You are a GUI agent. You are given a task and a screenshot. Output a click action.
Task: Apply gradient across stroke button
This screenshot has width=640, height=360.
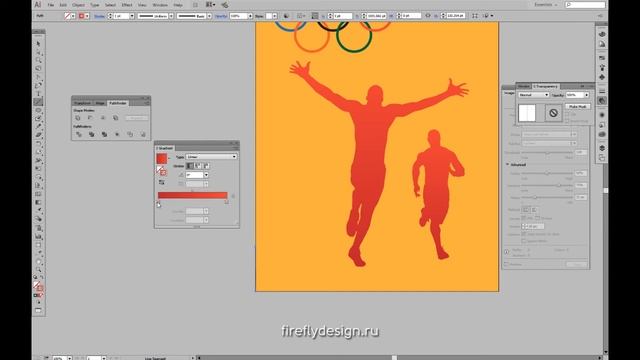207,166
